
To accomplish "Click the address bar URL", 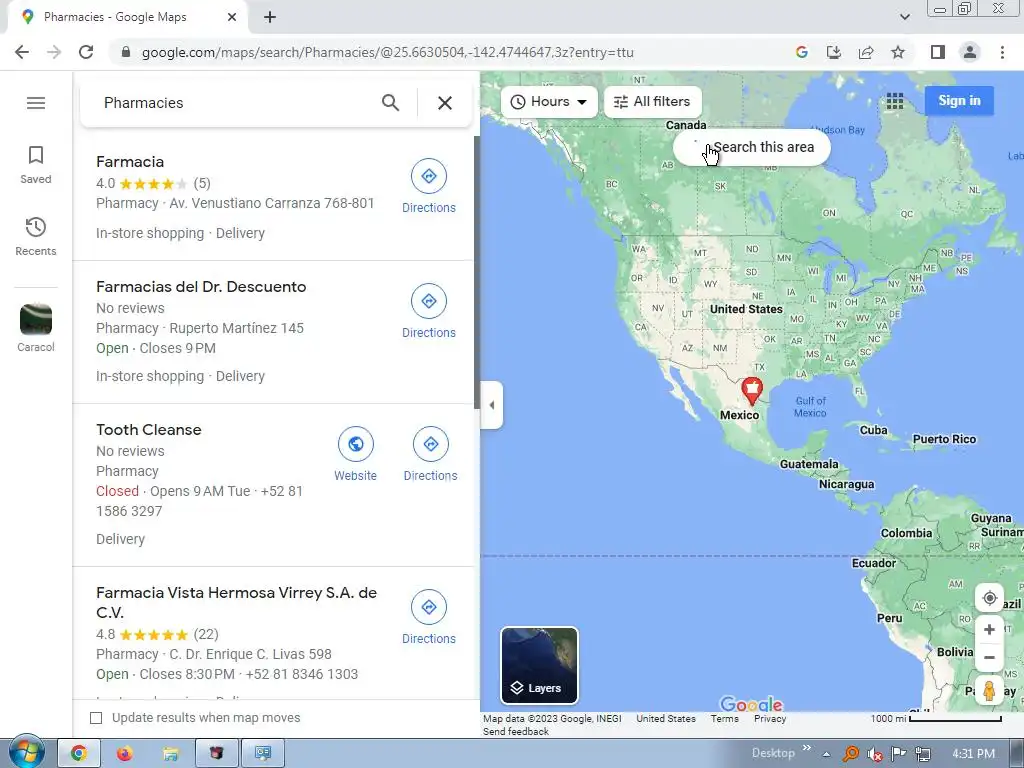I will pos(388,52).
